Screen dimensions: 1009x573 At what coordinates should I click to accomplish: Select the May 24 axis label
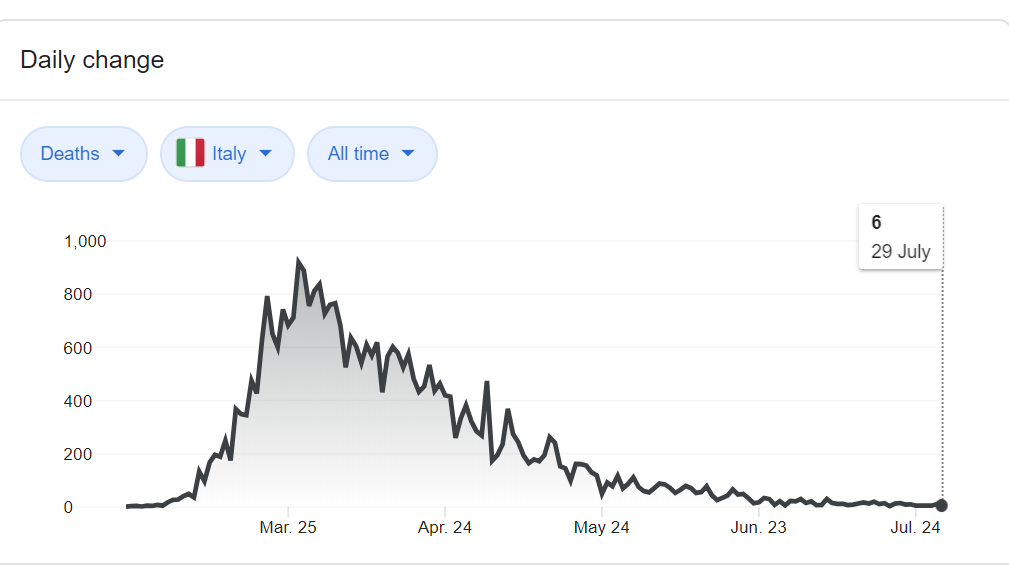pyautogui.click(x=602, y=528)
